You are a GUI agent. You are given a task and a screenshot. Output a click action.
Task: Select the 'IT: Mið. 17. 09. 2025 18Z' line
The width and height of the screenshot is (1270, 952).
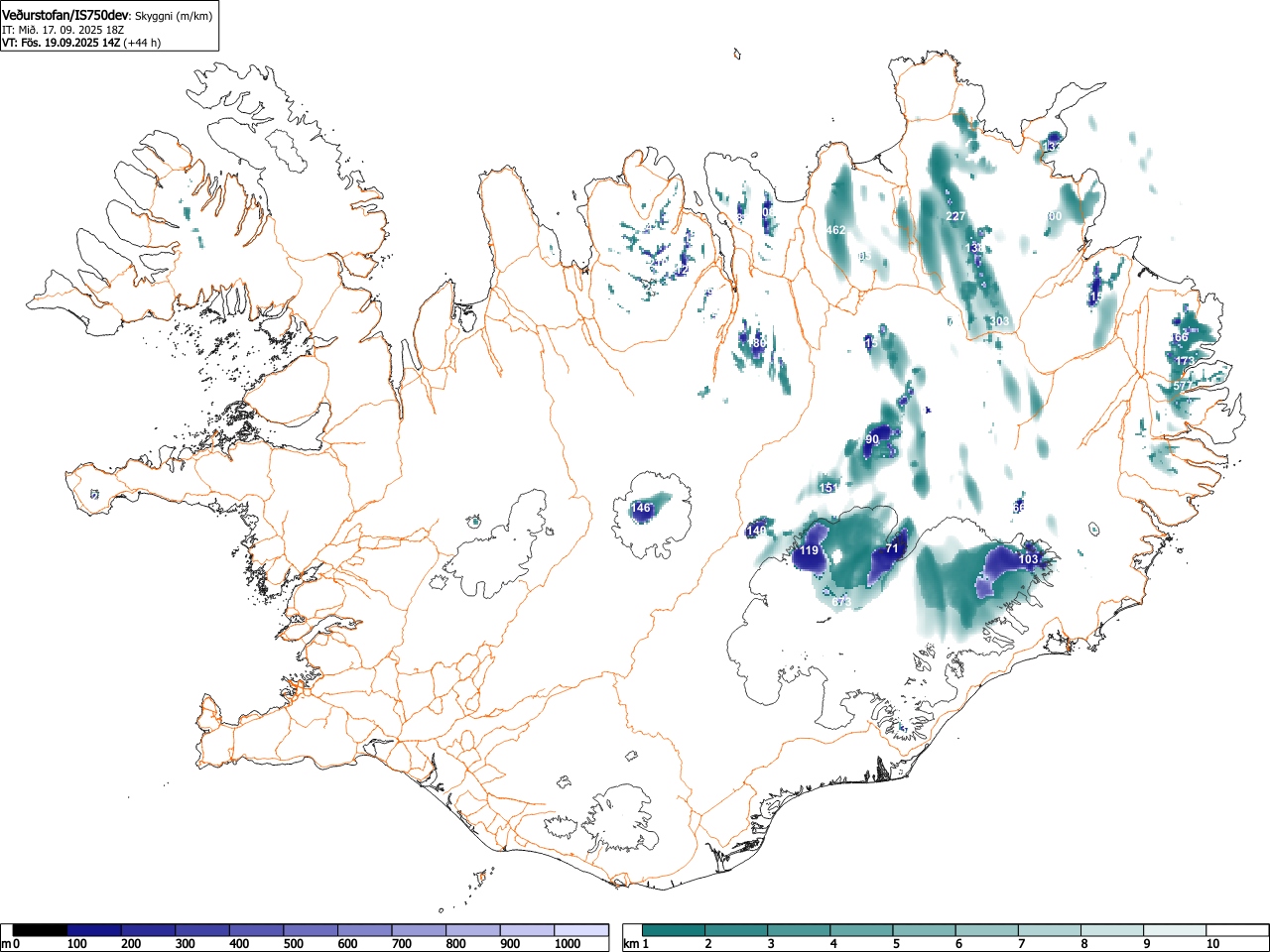point(63,30)
